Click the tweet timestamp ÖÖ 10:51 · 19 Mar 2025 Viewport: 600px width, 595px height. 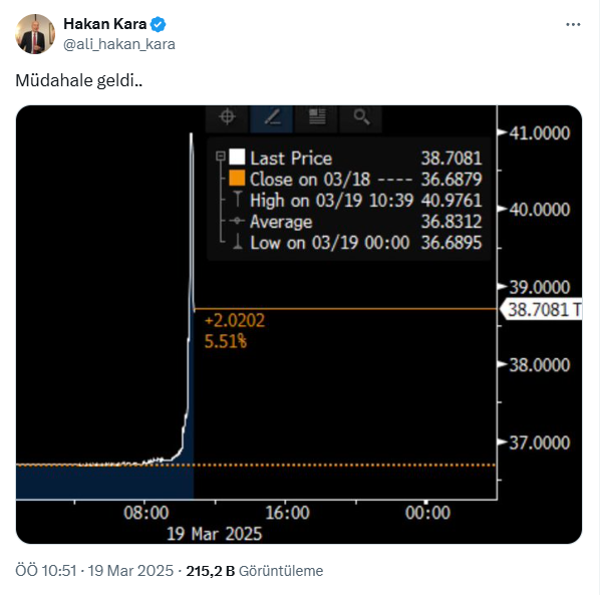point(93,571)
